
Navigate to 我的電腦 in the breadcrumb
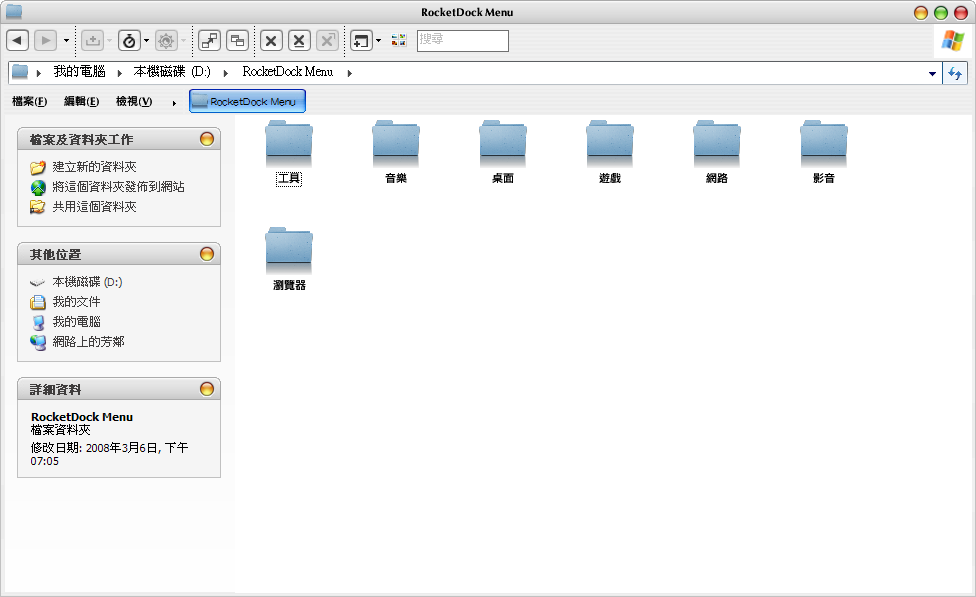pos(80,72)
